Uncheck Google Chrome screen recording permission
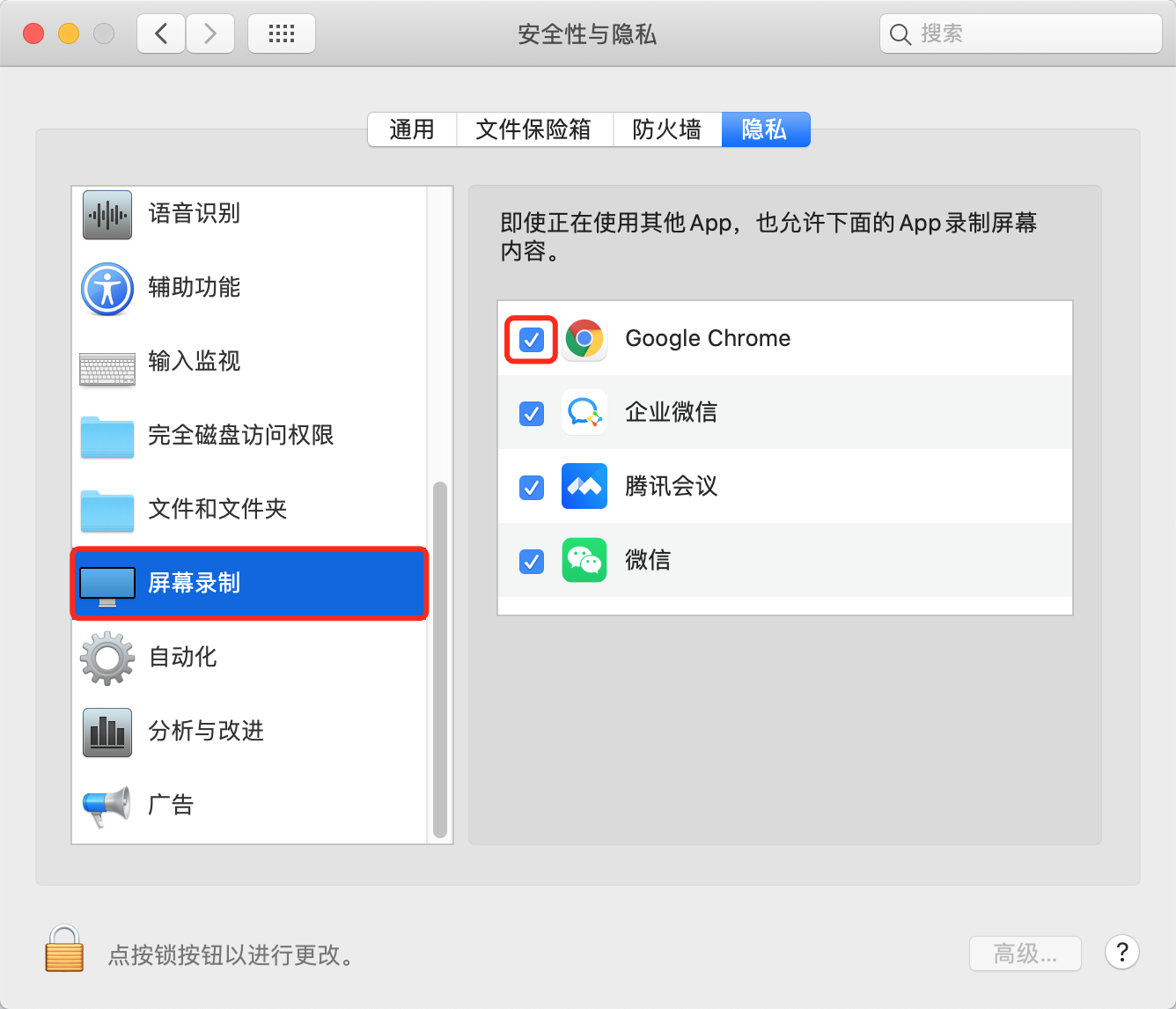1176x1009 pixels. tap(532, 339)
